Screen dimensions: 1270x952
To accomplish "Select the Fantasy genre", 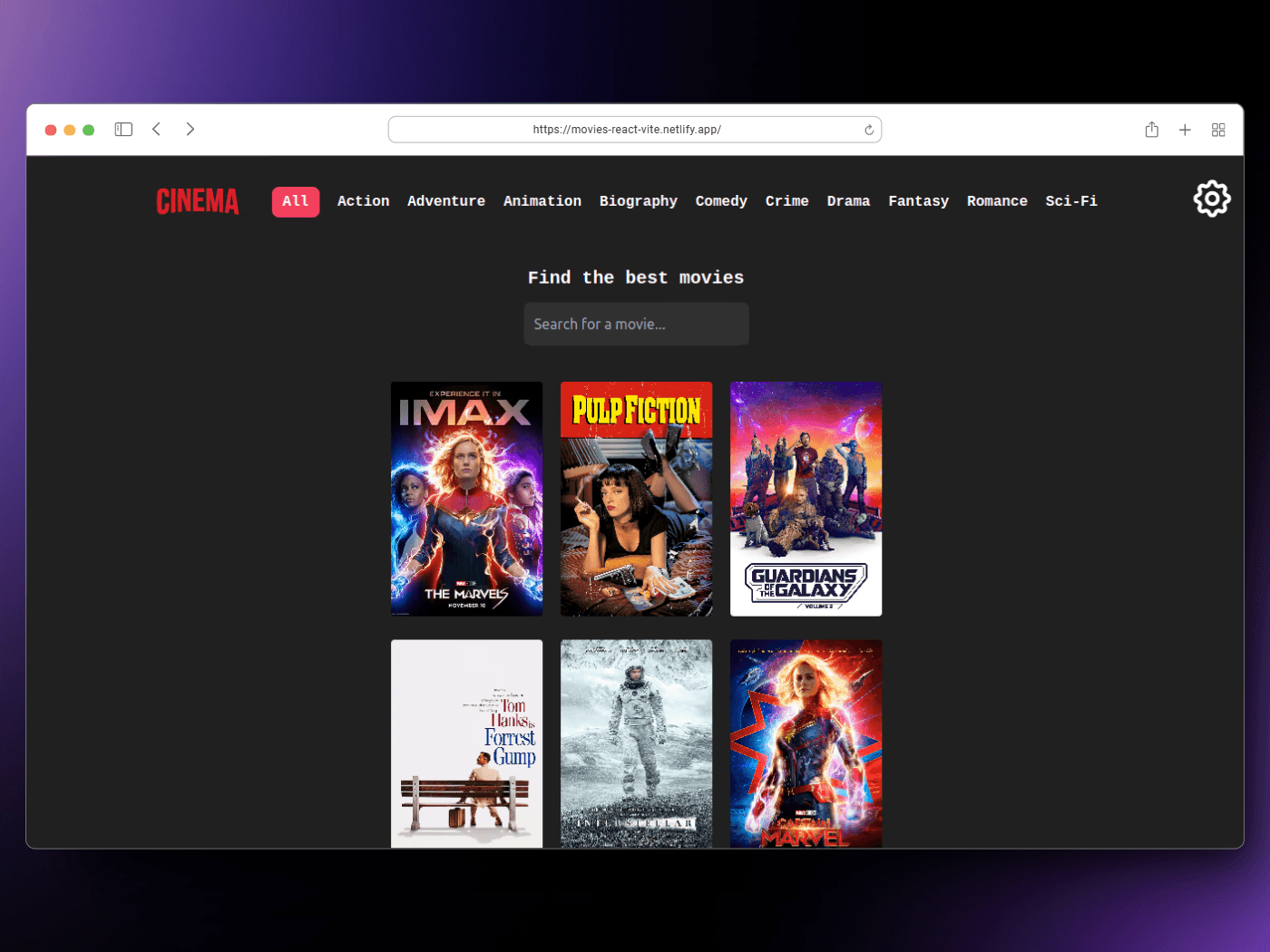I will [919, 201].
